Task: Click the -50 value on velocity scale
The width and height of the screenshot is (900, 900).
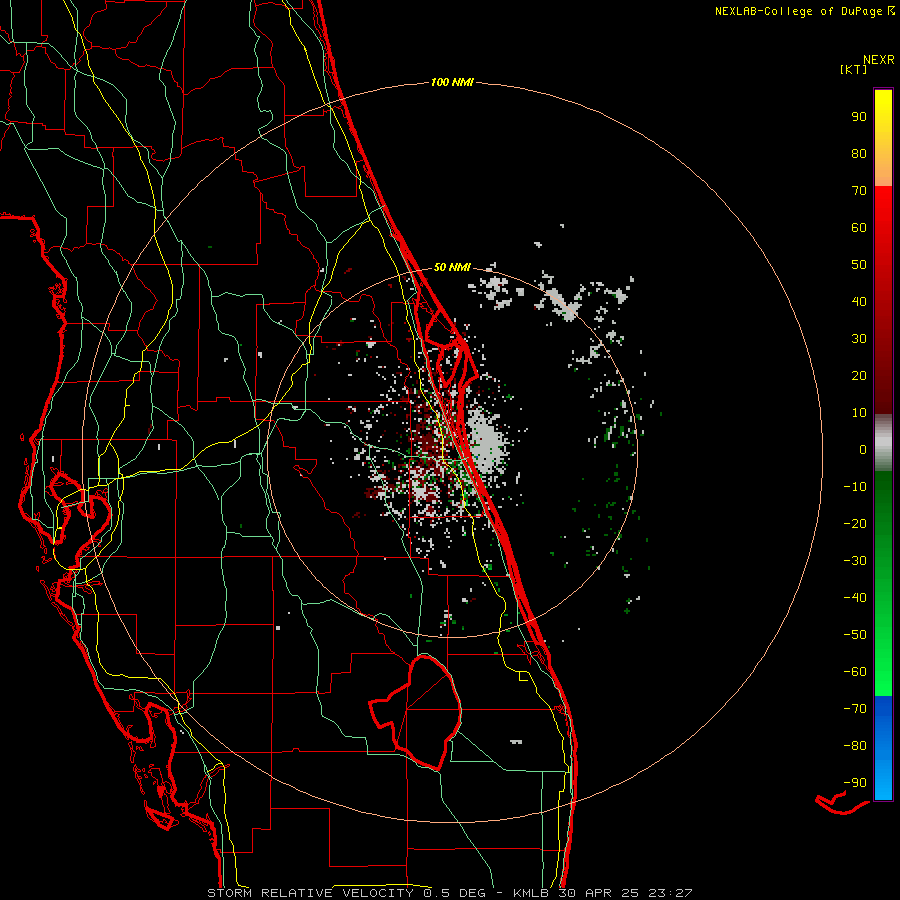Action: pyautogui.click(x=855, y=634)
